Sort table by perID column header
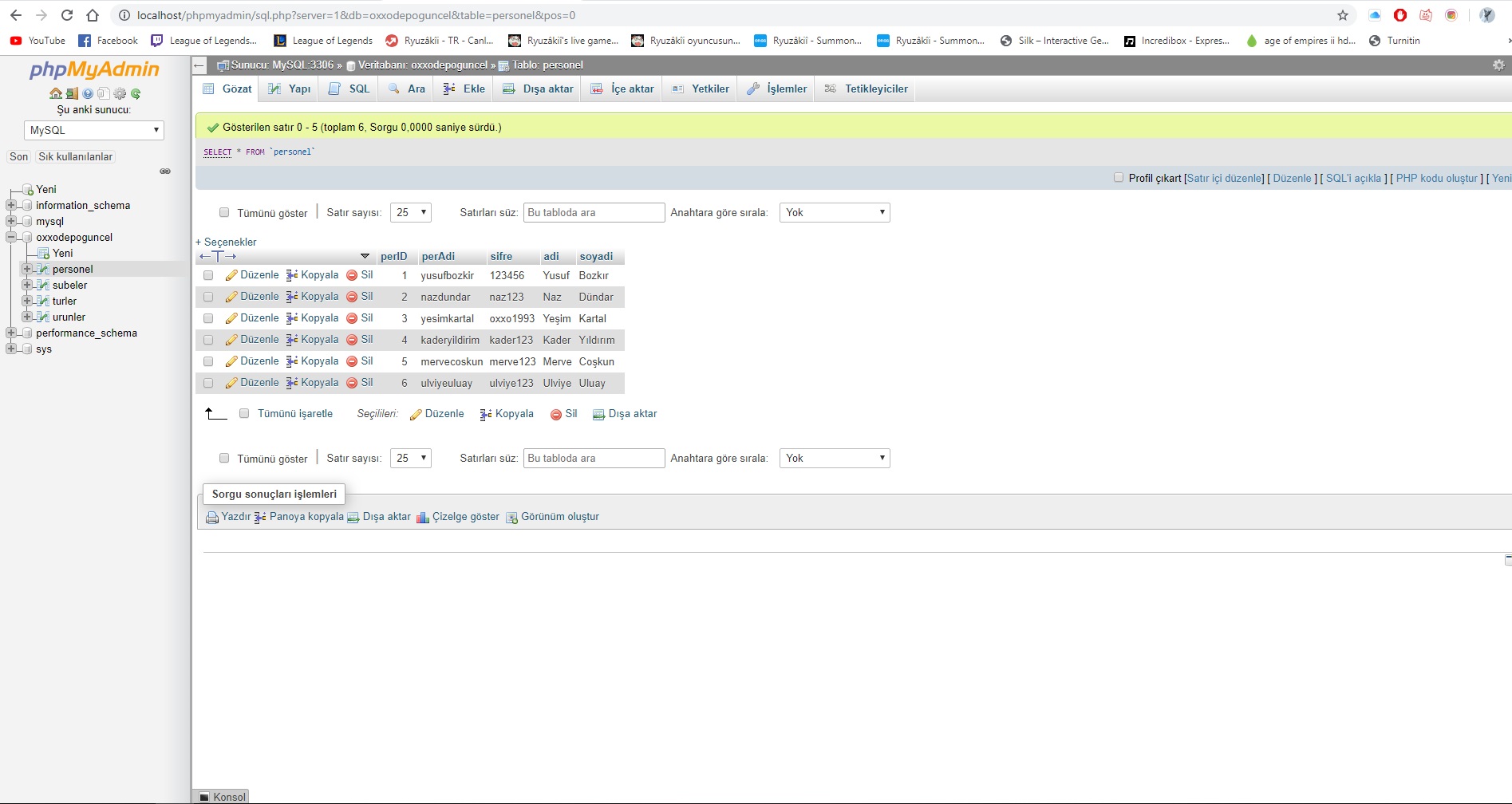Viewport: 1512px width, 804px height. pyautogui.click(x=394, y=256)
